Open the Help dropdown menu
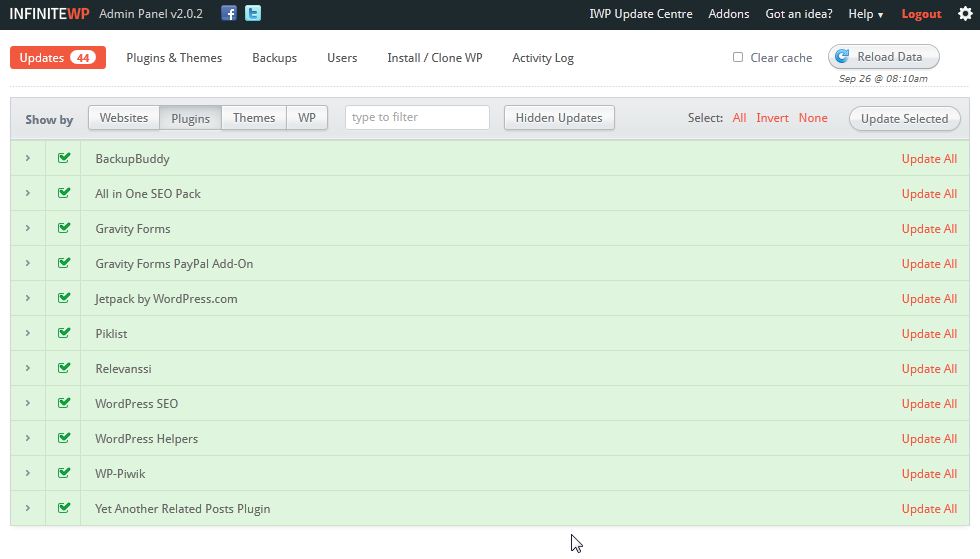The width and height of the screenshot is (980, 559). (x=866, y=14)
